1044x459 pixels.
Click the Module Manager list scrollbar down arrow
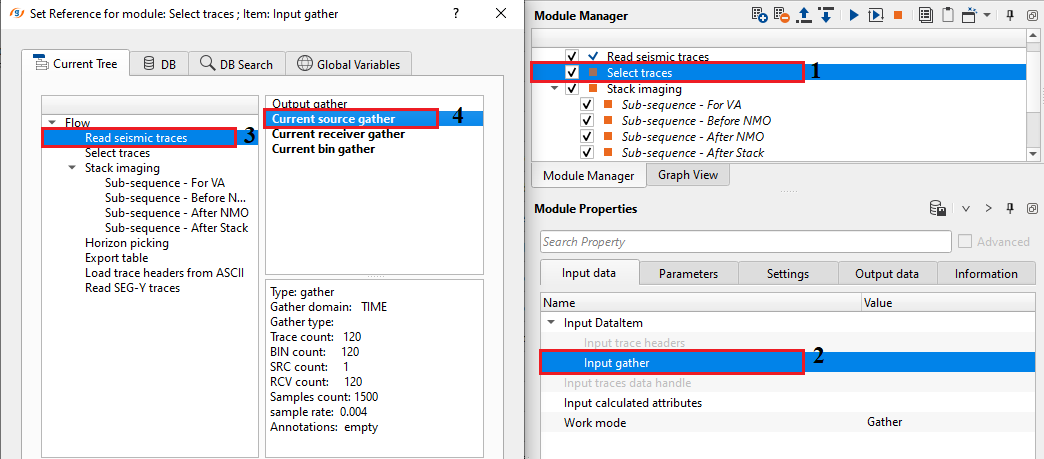(x=1035, y=153)
